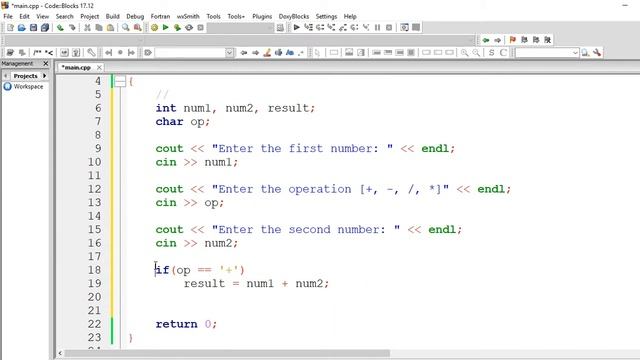
Task: Click the Debug/Continue start icon
Action: pos(297,27)
